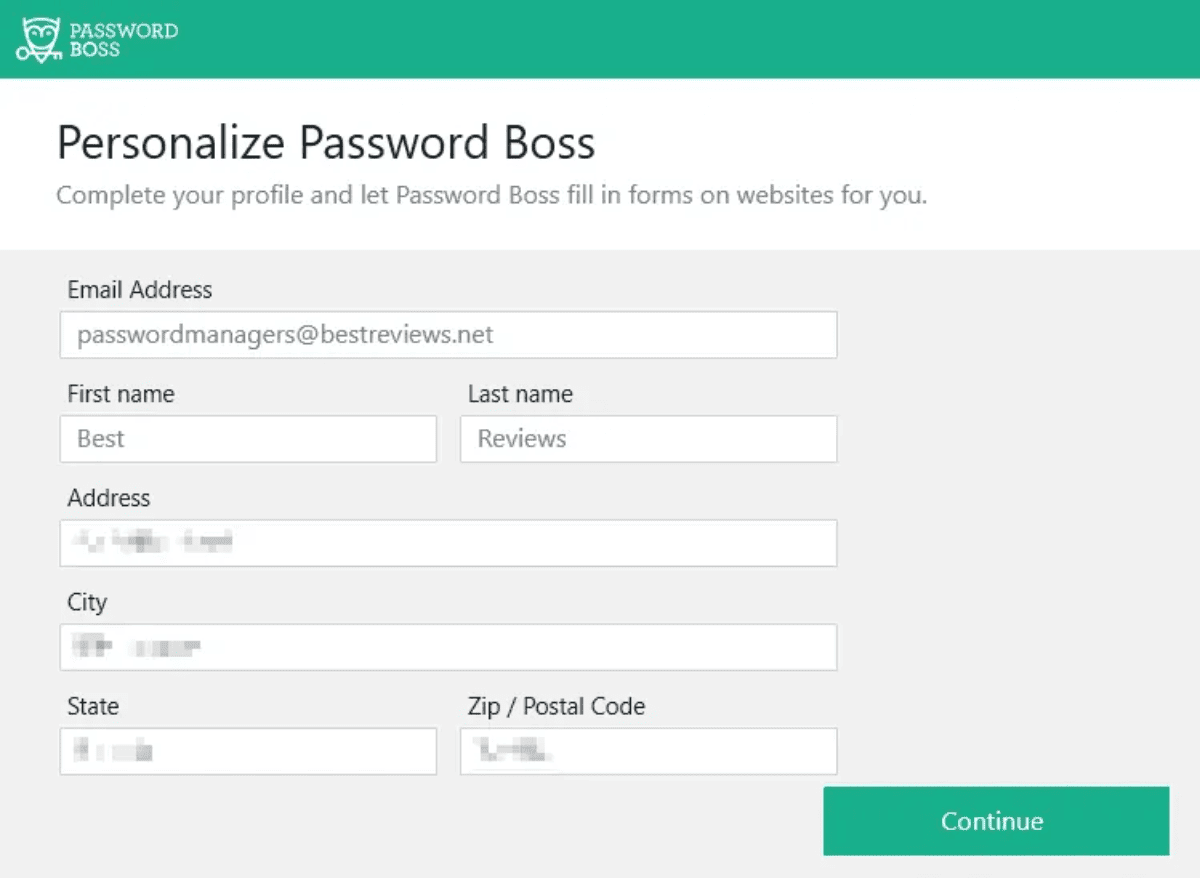Click the Password Boss wordmark in header
The image size is (1200, 878).
122,40
